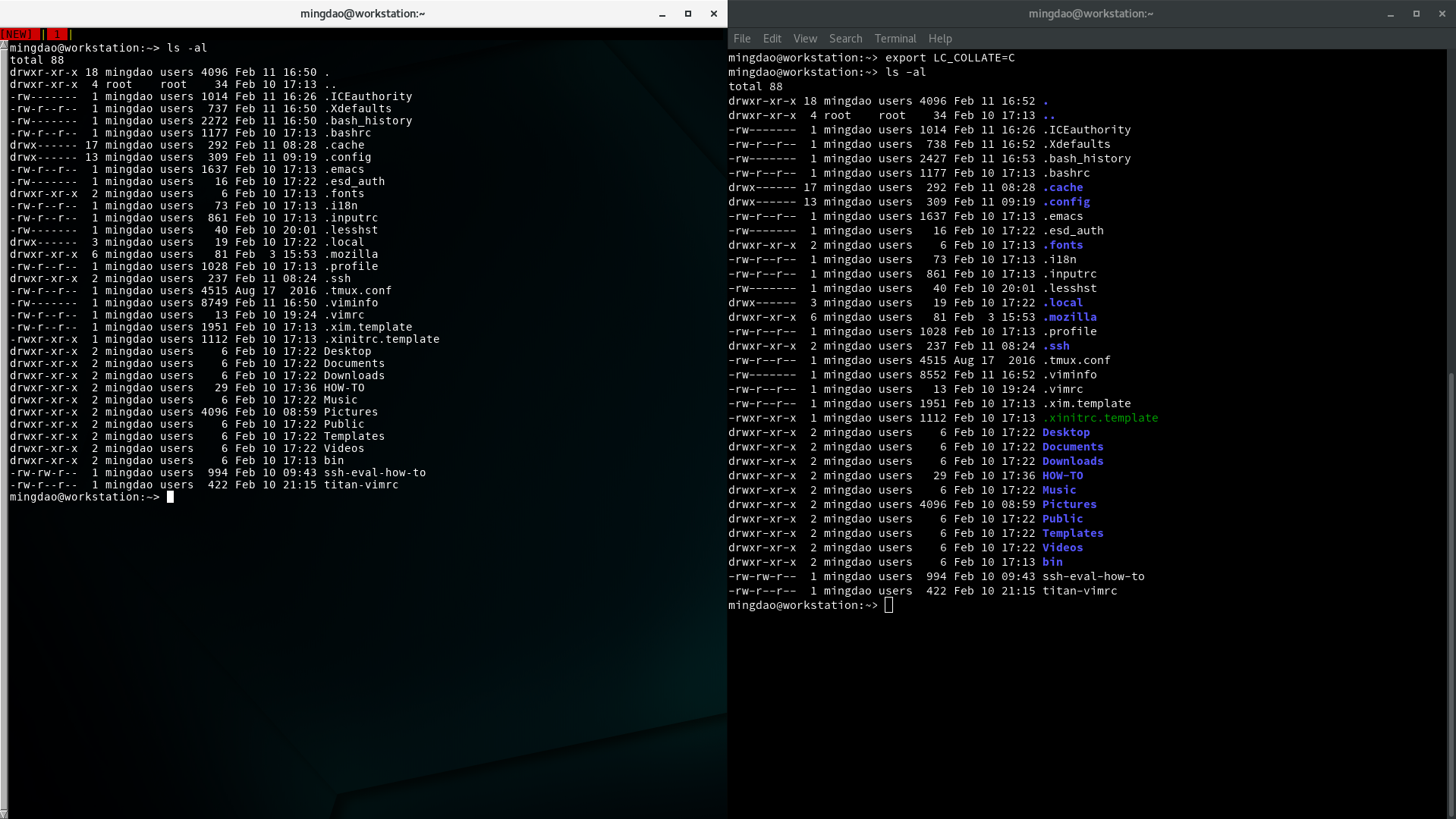Click .ICEauthority in left terminal listing
Viewport: 1456px width, 819px height.
click(368, 96)
